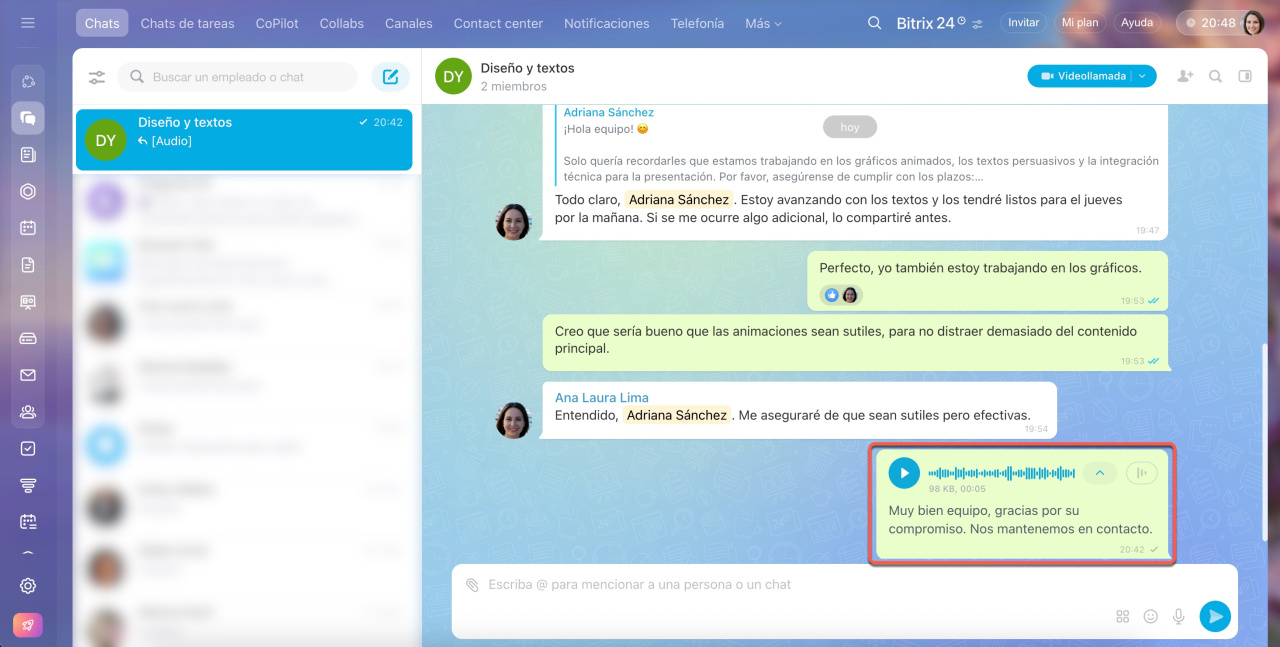Open user profile avatar in top bar
The height and width of the screenshot is (647, 1280).
1253,22
